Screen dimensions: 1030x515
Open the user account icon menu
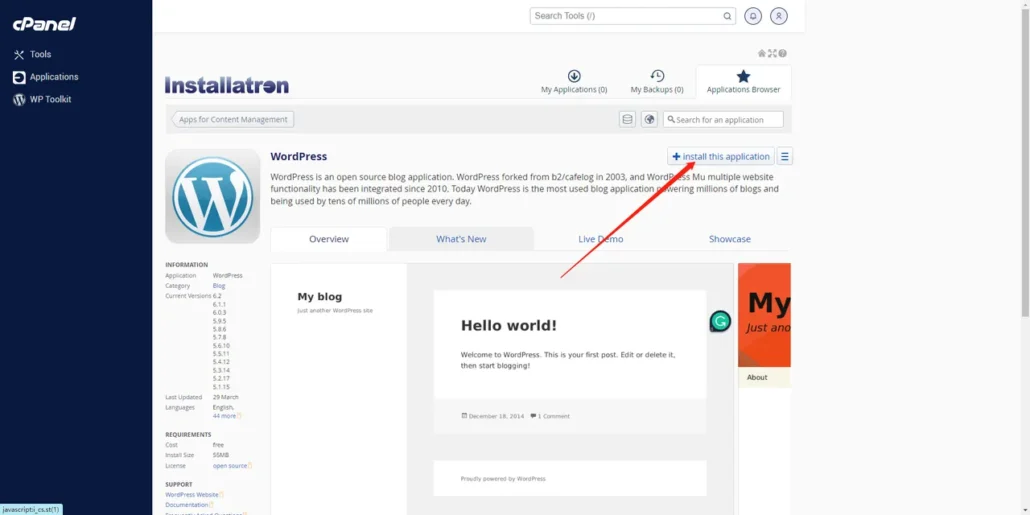[779, 16]
